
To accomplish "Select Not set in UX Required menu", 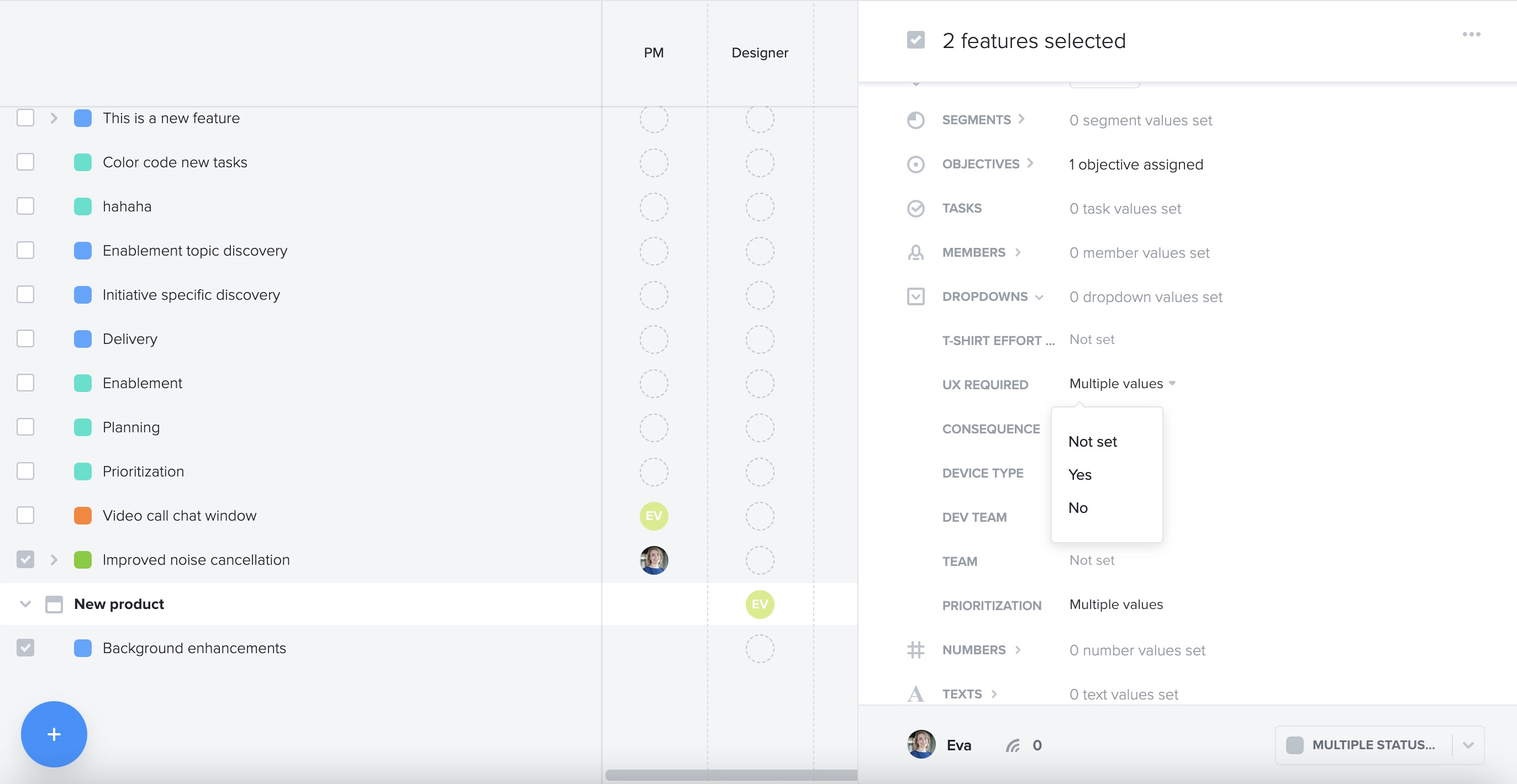I will click(1092, 442).
